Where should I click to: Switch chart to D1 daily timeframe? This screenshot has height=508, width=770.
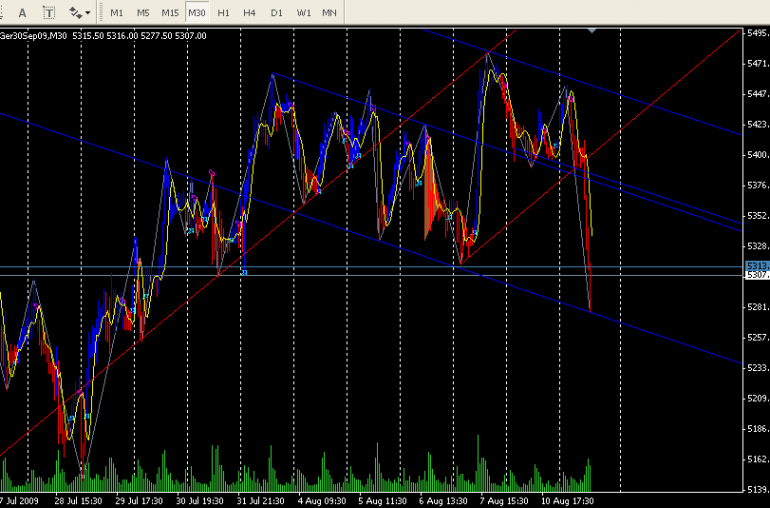click(276, 13)
